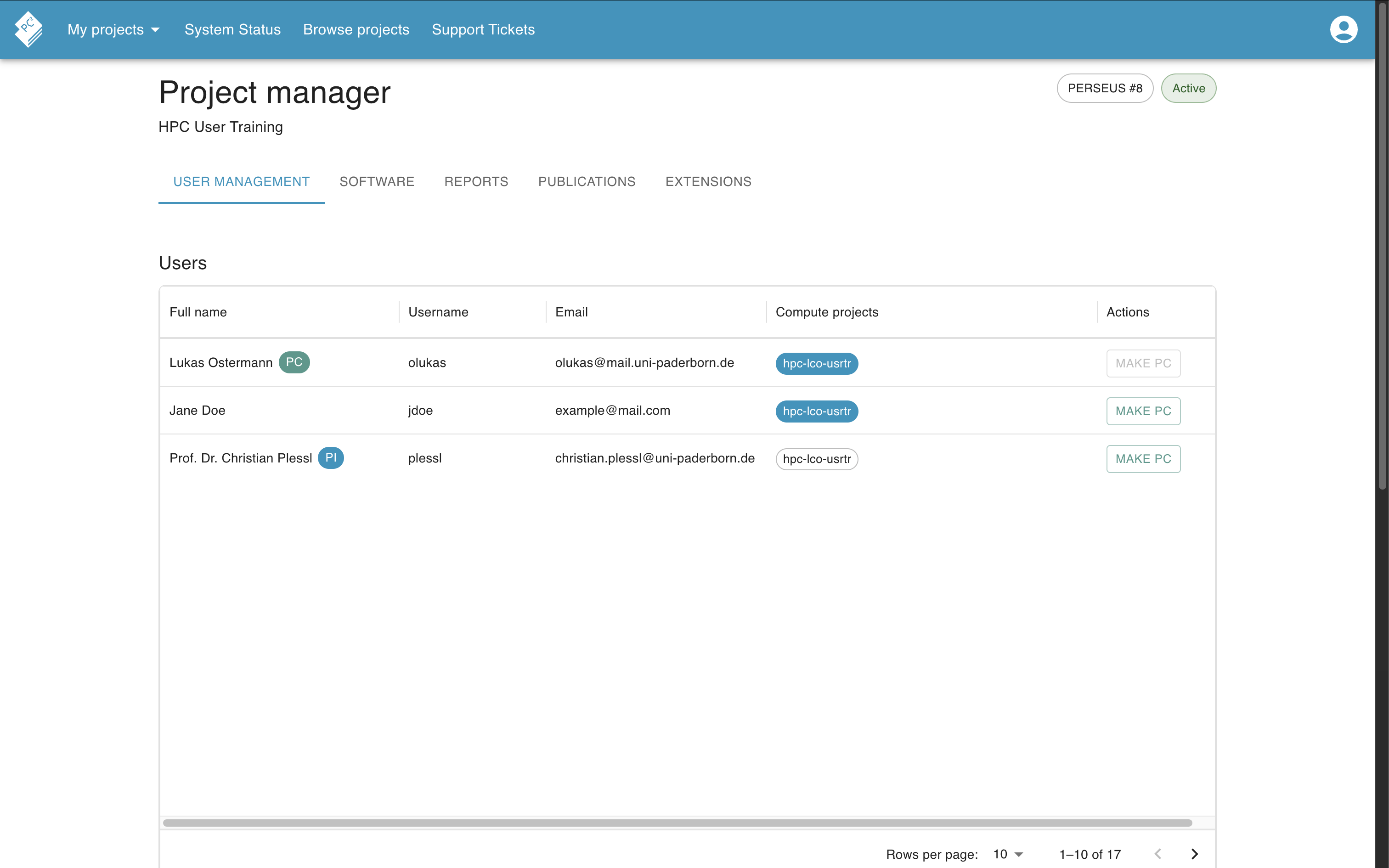Switch to the Extensions tab
The image size is (1389, 868).
tap(708, 182)
